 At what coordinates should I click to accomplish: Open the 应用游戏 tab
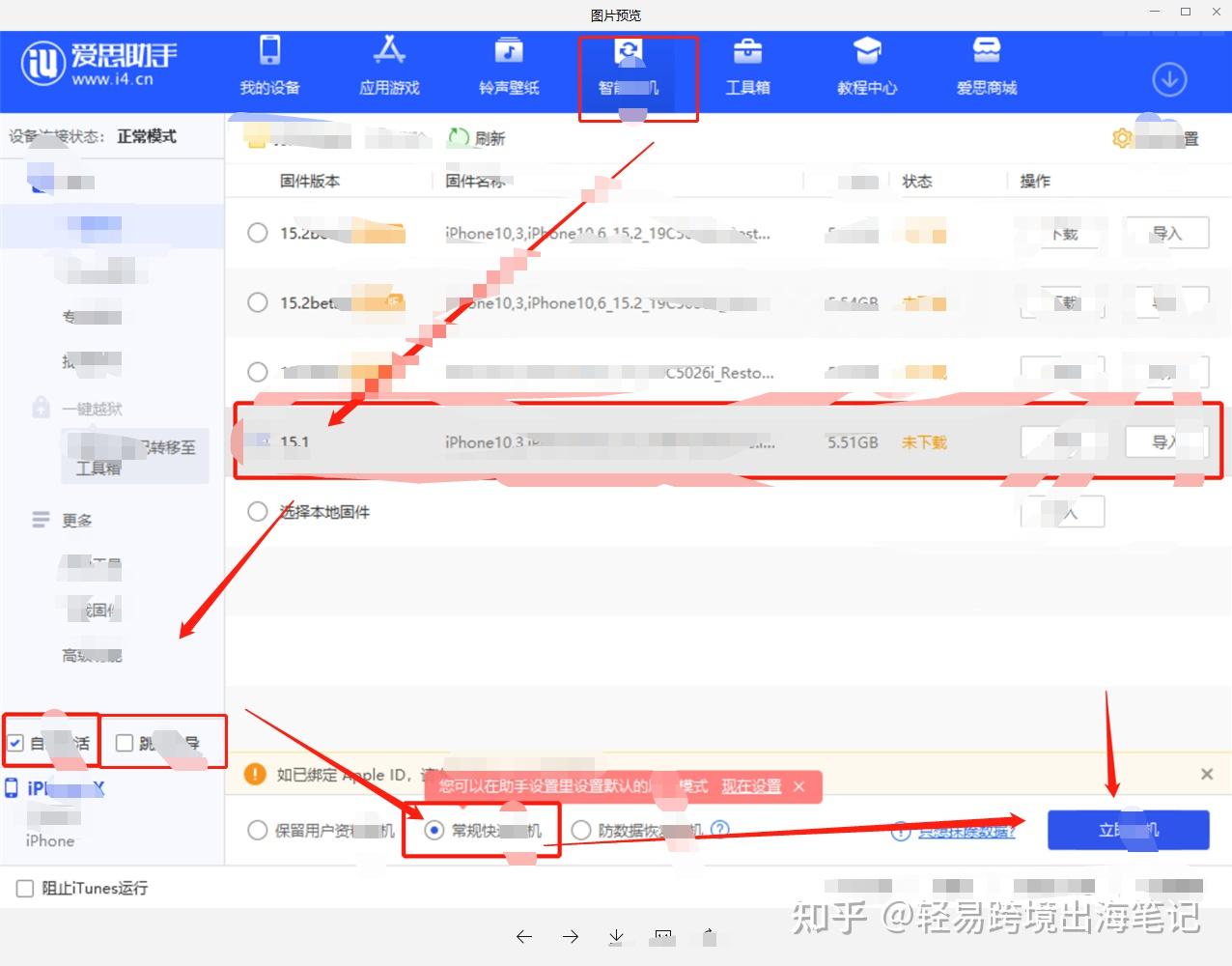pos(389,66)
